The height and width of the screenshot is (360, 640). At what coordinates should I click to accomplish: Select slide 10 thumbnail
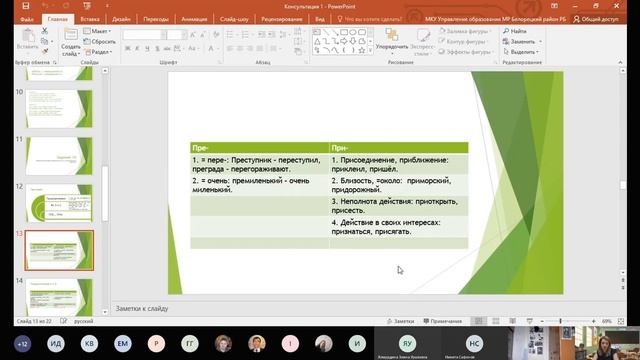click(x=59, y=109)
